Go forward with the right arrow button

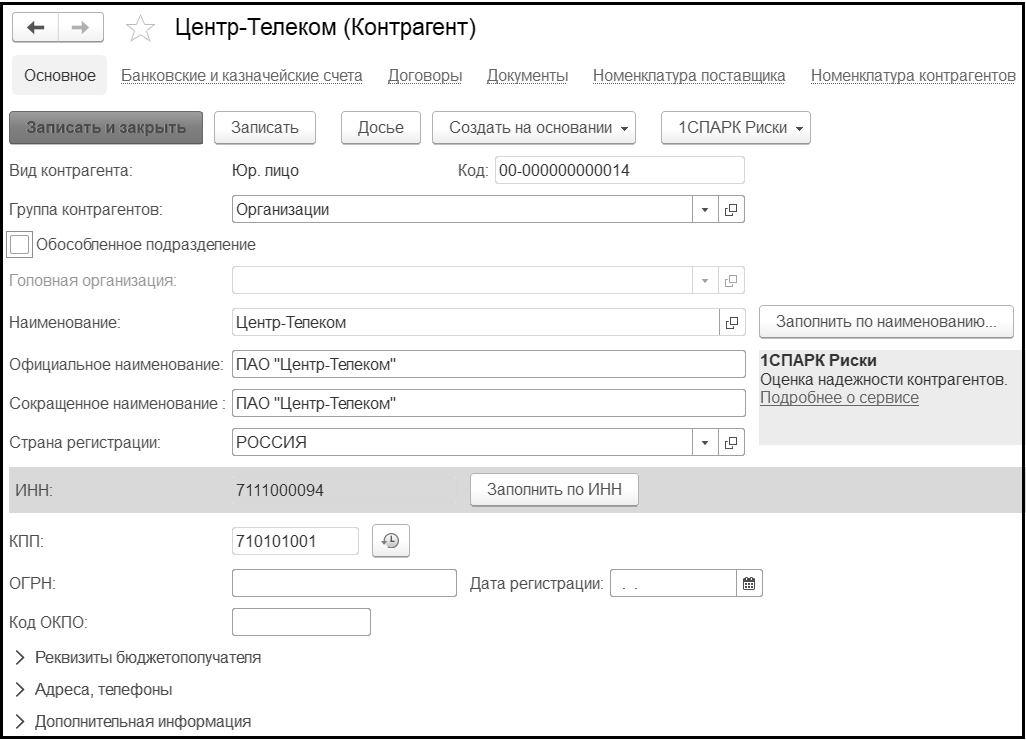pyautogui.click(x=80, y=27)
